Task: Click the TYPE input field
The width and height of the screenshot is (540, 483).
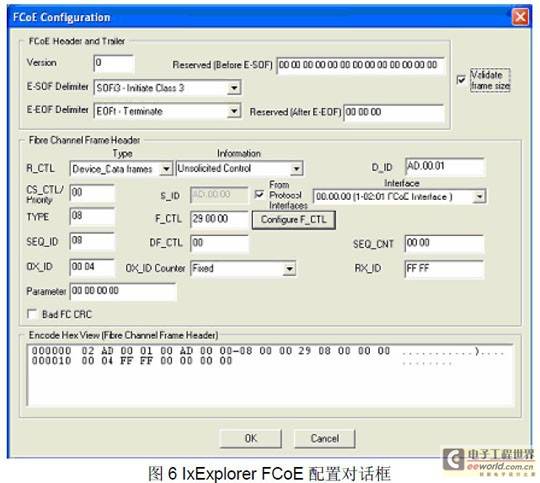Action: pyautogui.click(x=92, y=216)
